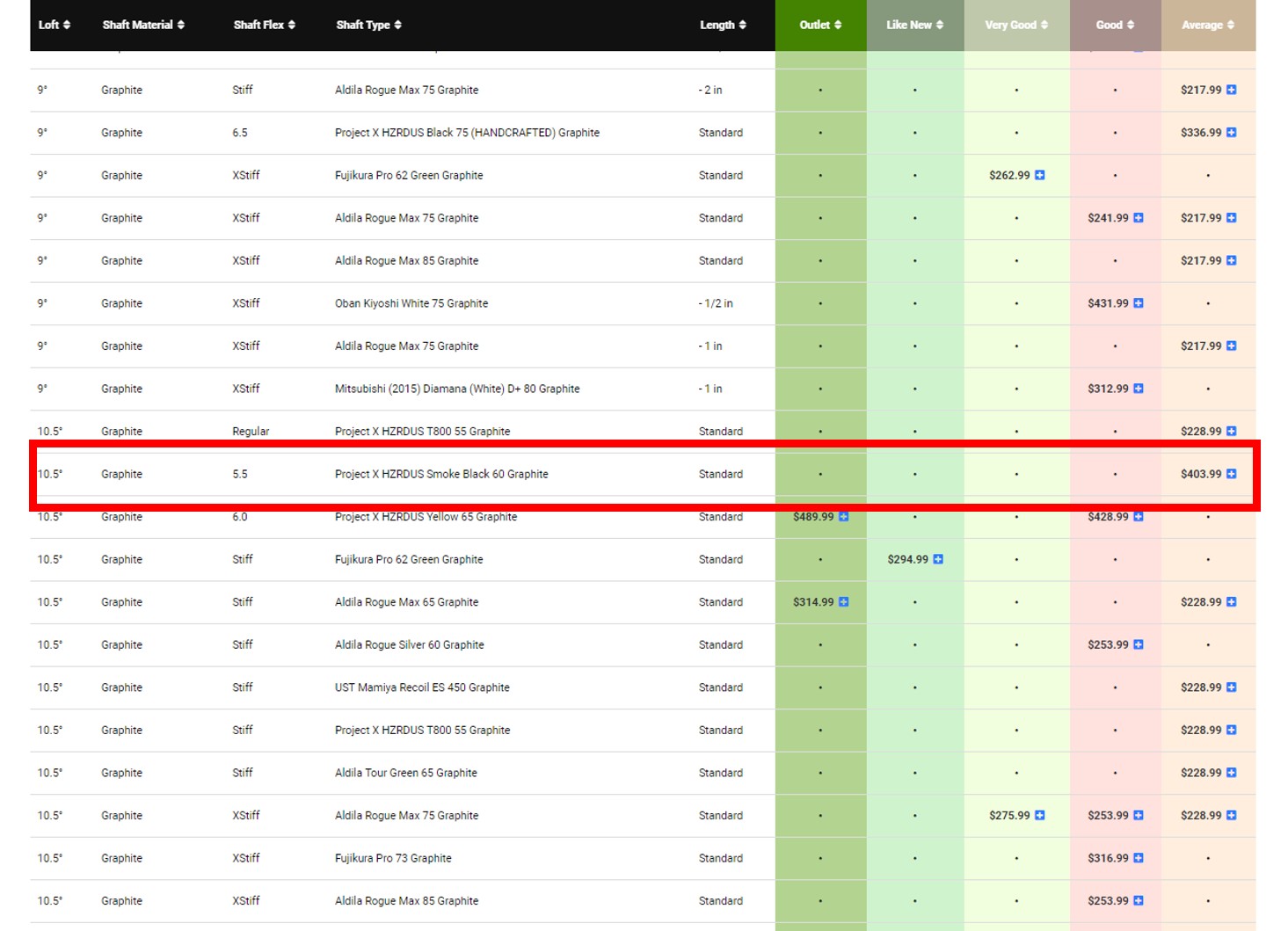The image size is (1288, 931).
Task: Sort by Shaft Flex header
Action: [264, 25]
